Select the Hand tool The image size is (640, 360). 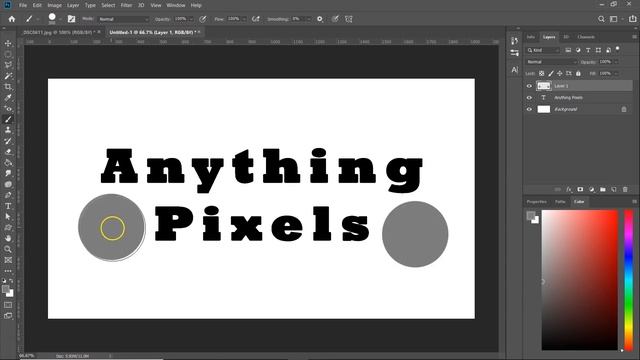coord(8,238)
